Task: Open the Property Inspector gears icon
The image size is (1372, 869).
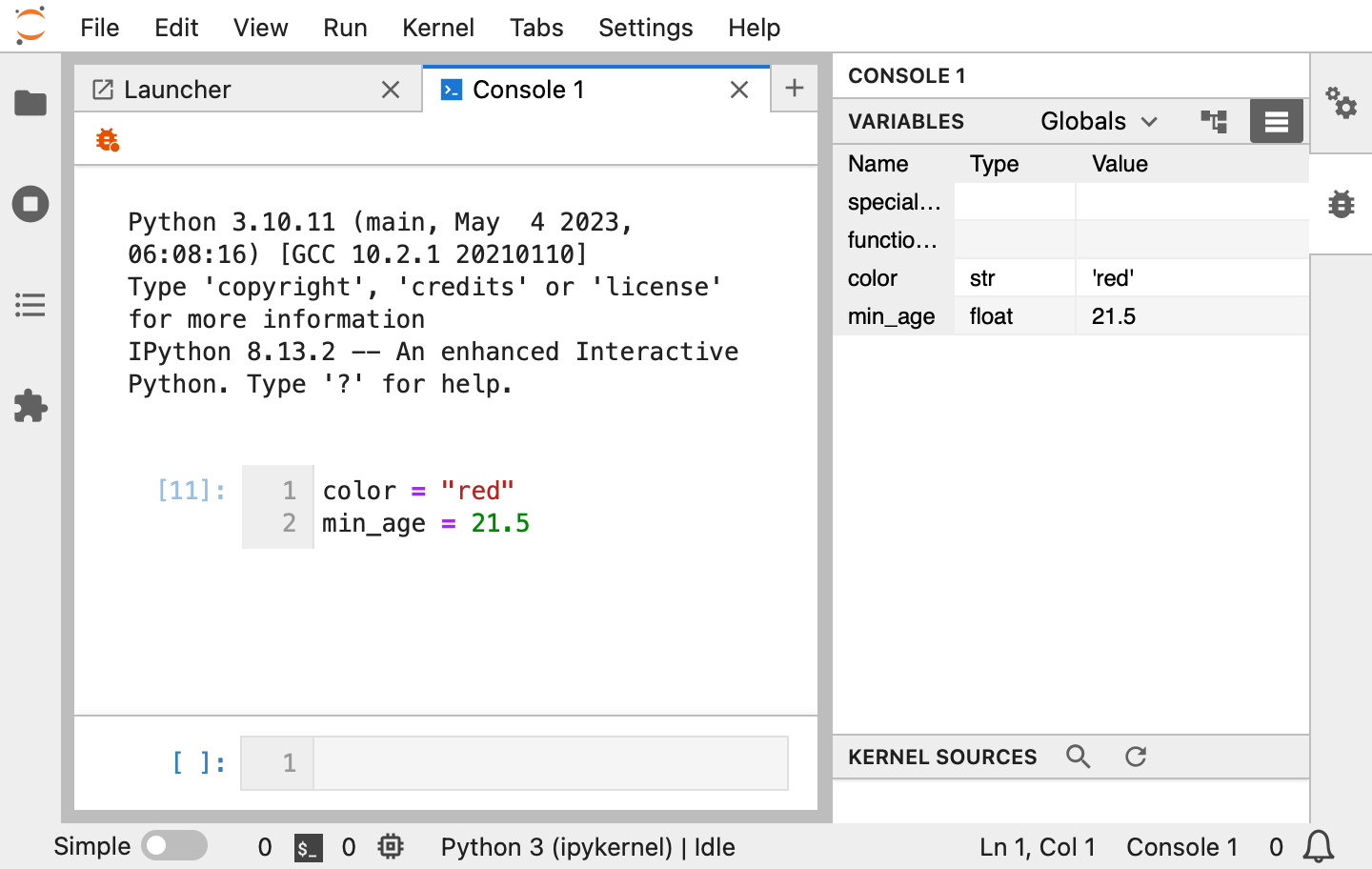Action: click(x=1342, y=103)
